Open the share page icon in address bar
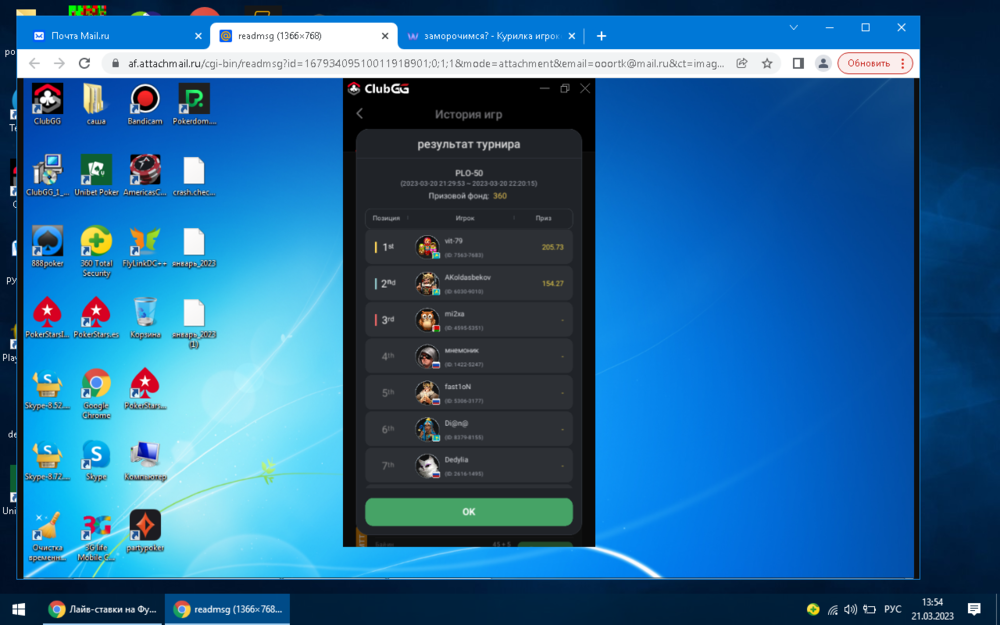Image resolution: width=1000 pixels, height=625 pixels. [x=742, y=63]
